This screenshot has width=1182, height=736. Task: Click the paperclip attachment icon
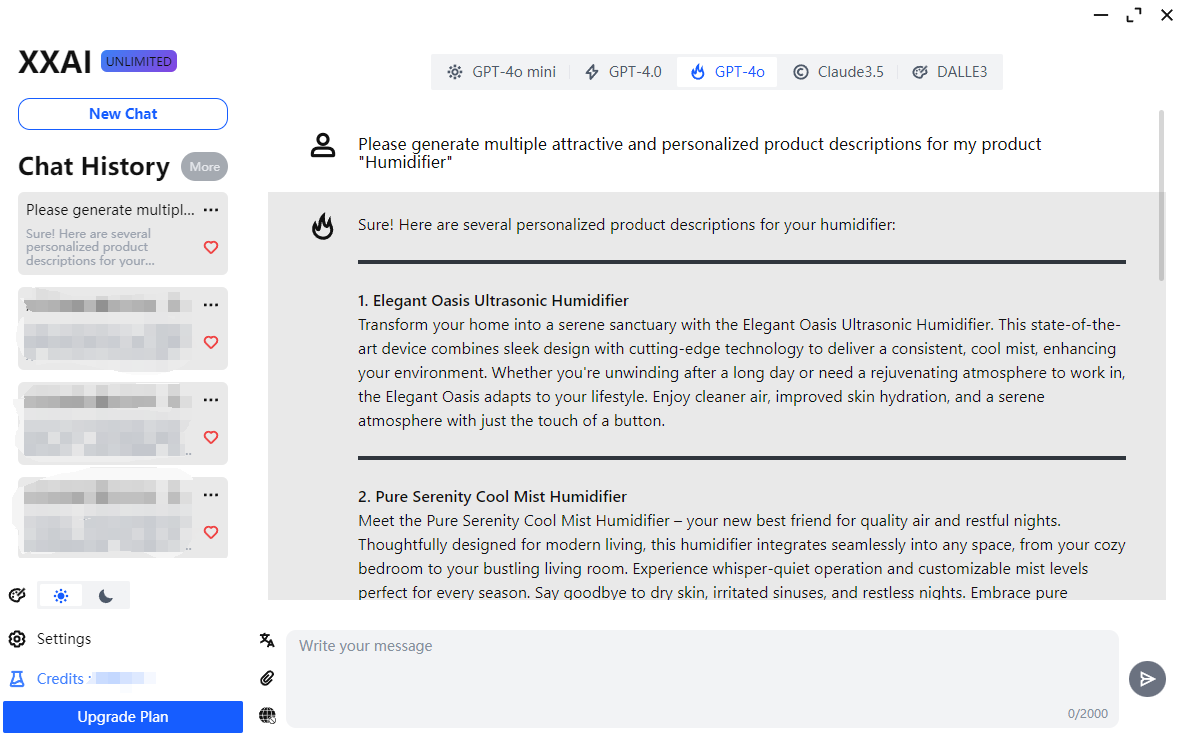click(267, 678)
